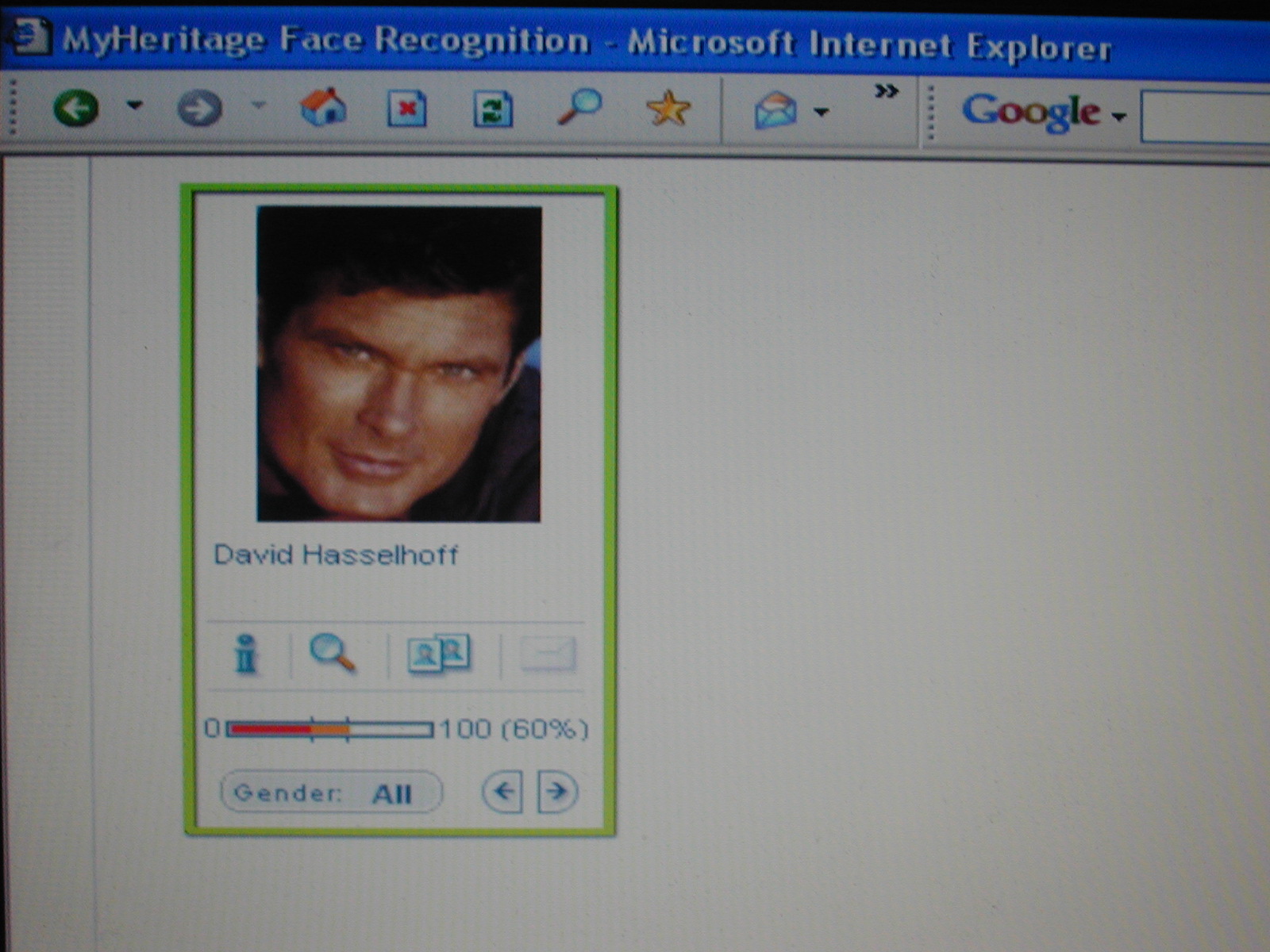The image size is (1270, 952).
Task: Click the grayed Forward arrow button
Action: pyautogui.click(x=199, y=108)
